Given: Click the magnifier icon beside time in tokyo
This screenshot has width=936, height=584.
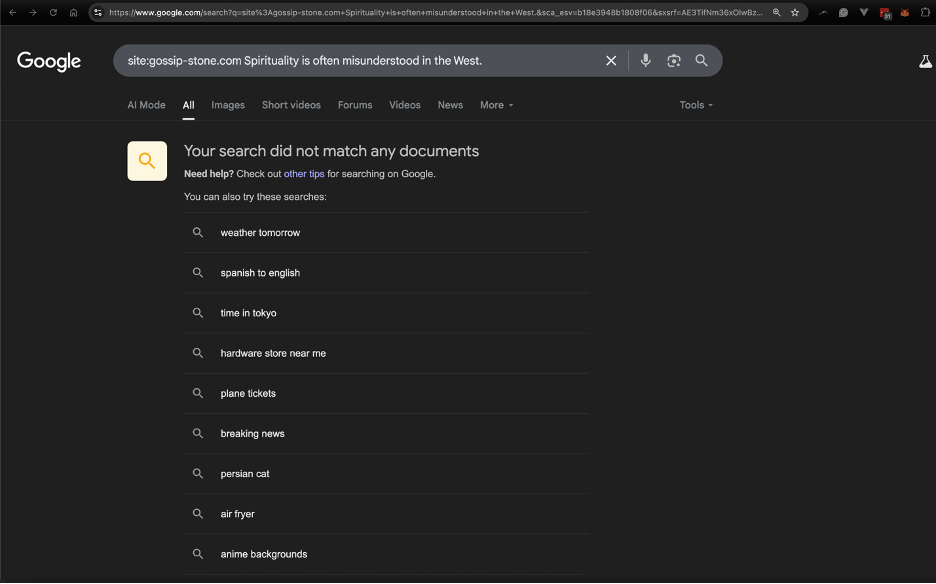Looking at the screenshot, I should pos(198,312).
